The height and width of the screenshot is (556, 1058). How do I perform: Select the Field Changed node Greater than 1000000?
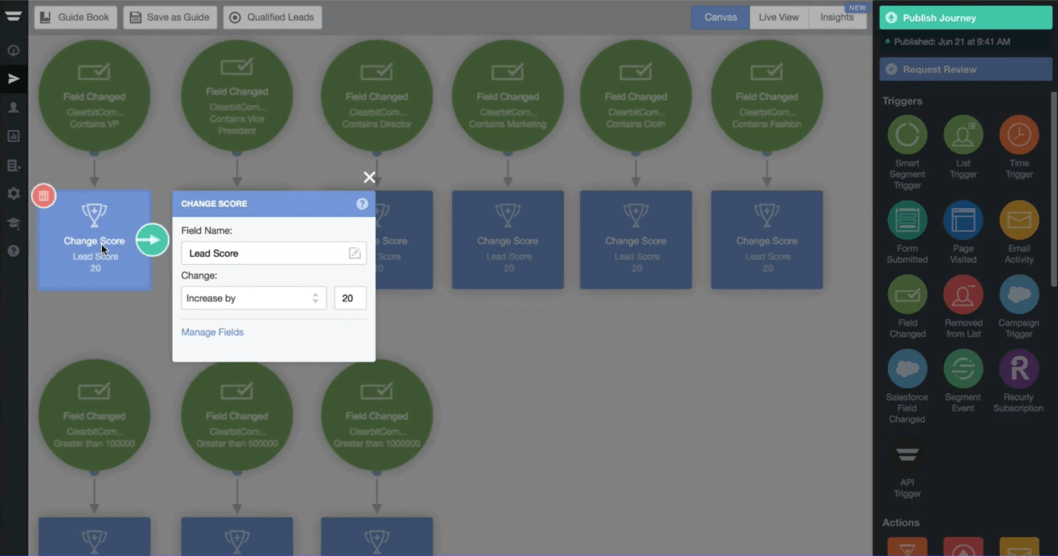[377, 415]
